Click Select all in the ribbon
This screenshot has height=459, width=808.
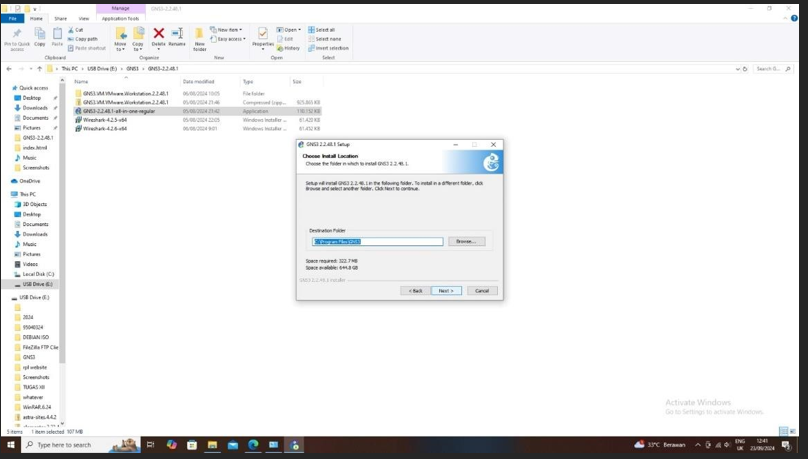point(322,30)
